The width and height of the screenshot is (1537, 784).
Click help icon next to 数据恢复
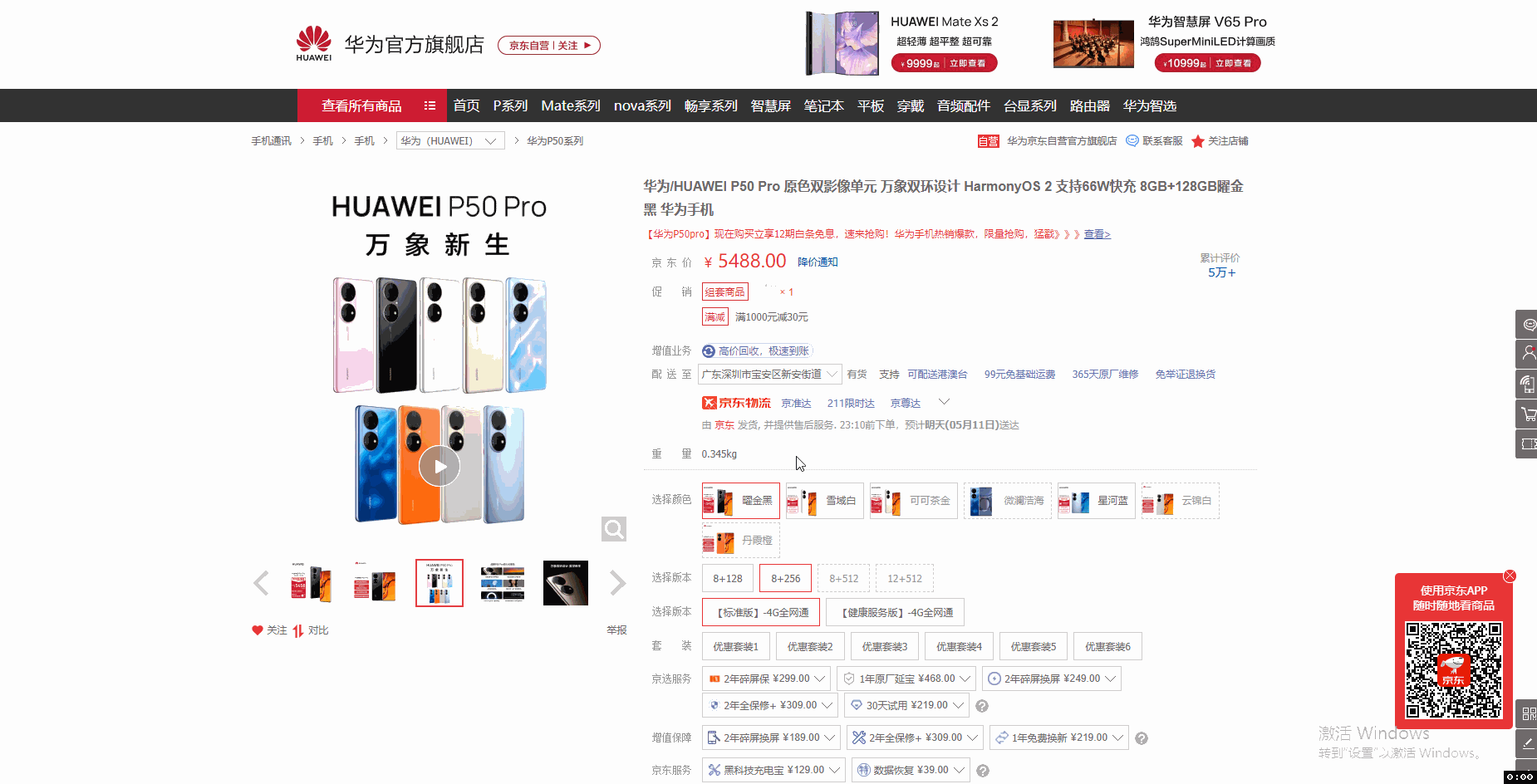click(x=983, y=771)
